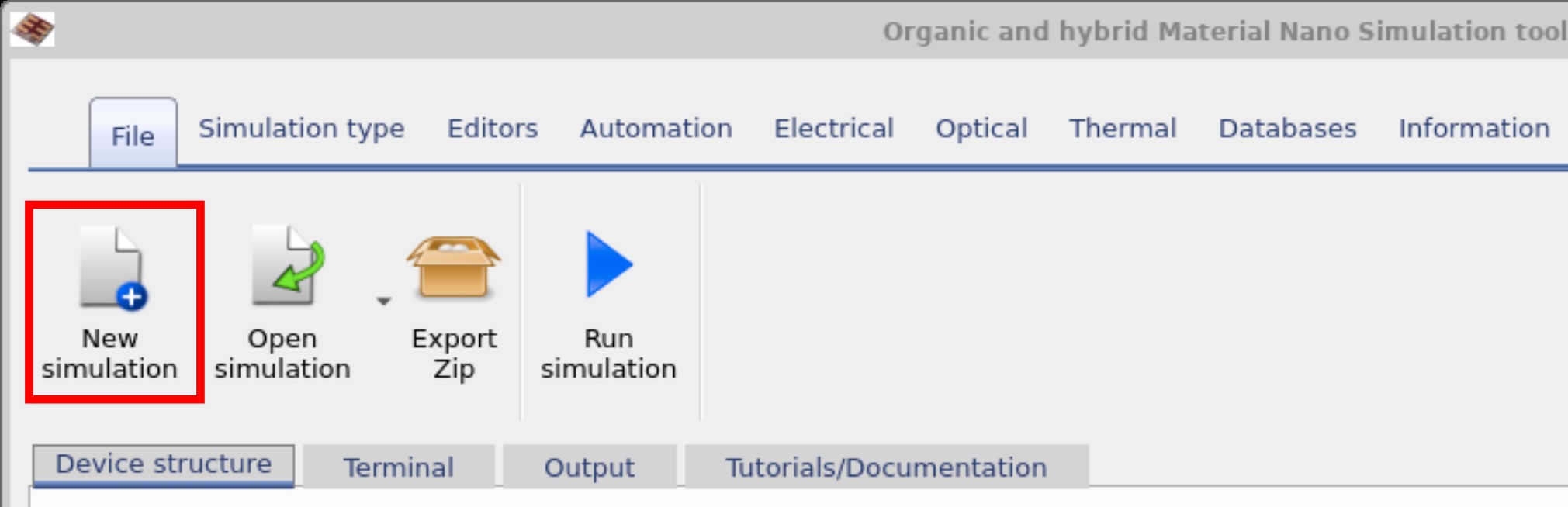
Task: Expand the Open simulation dropdown arrow
Action: (x=383, y=301)
